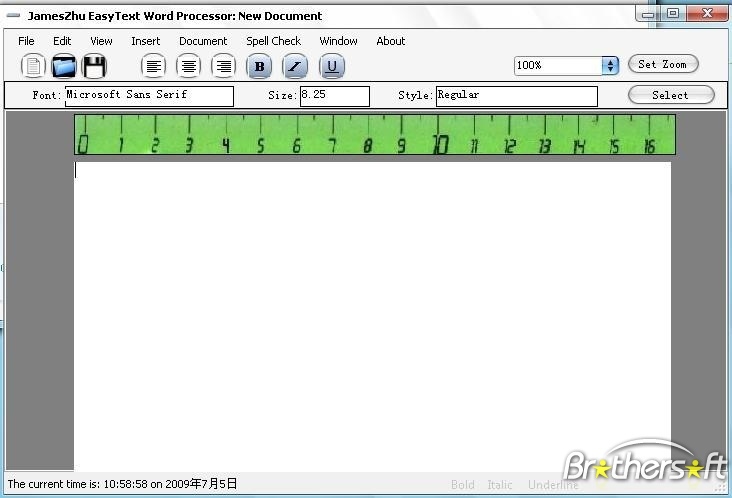732x498 pixels.
Task: Click the Set Zoom button
Action: pos(663,64)
